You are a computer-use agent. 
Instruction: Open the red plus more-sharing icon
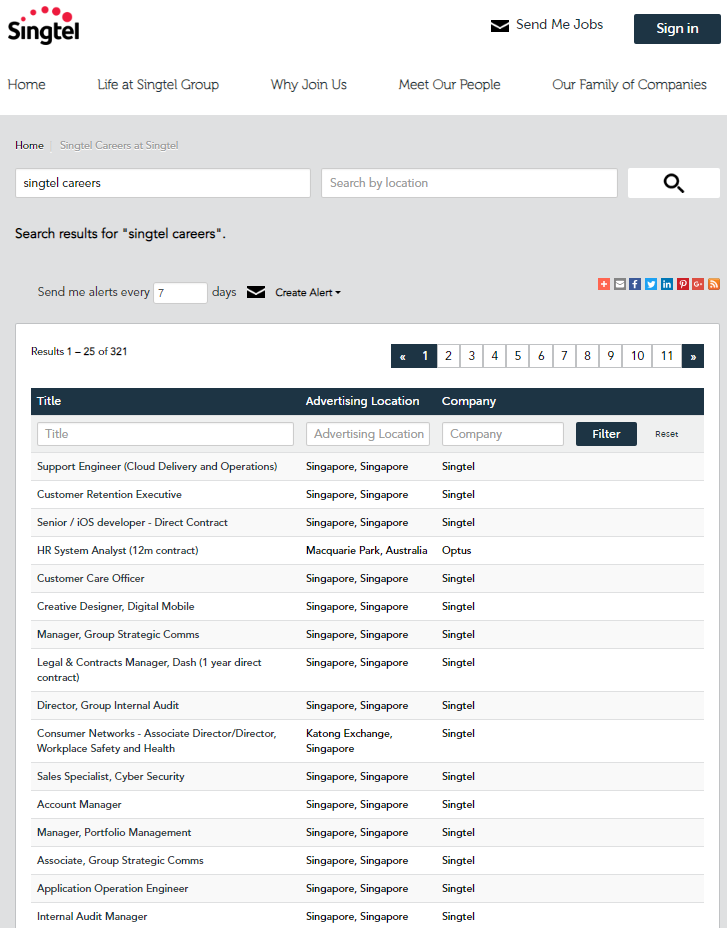(604, 284)
